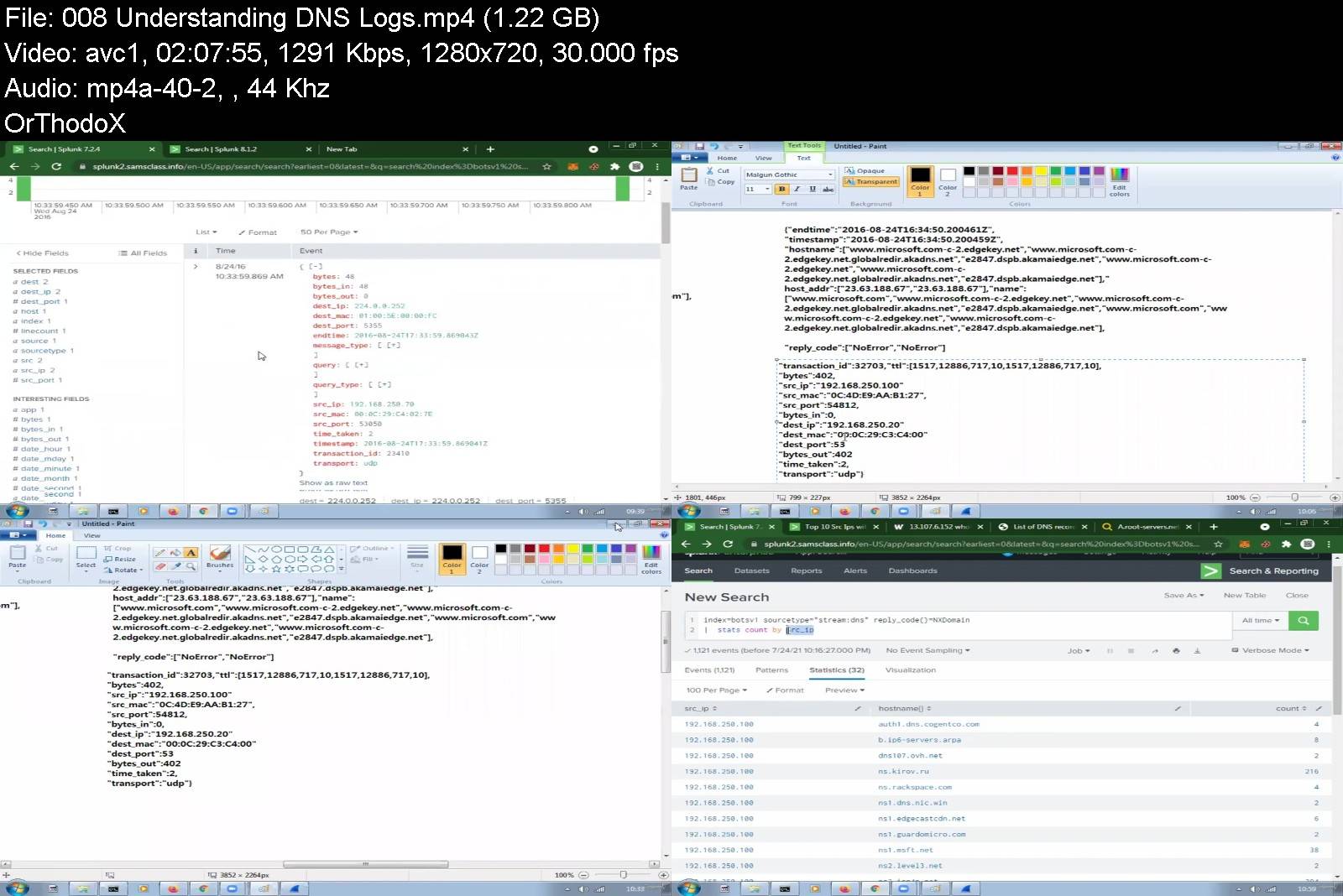This screenshot has height=896, width=1343.
Task: Open the No Event Sampling dropdown
Action: pyautogui.click(x=928, y=650)
